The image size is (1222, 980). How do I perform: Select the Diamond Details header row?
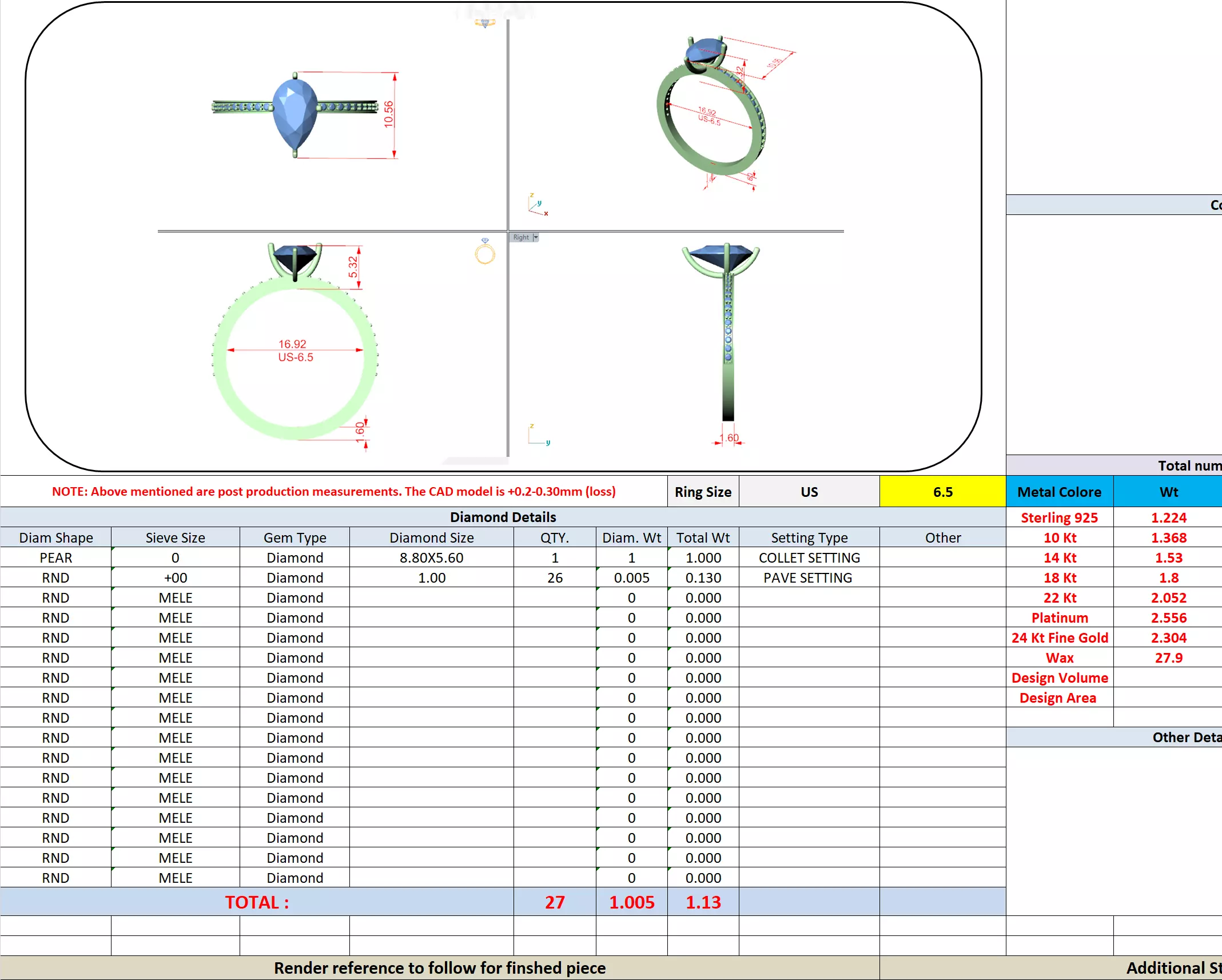coord(503,517)
